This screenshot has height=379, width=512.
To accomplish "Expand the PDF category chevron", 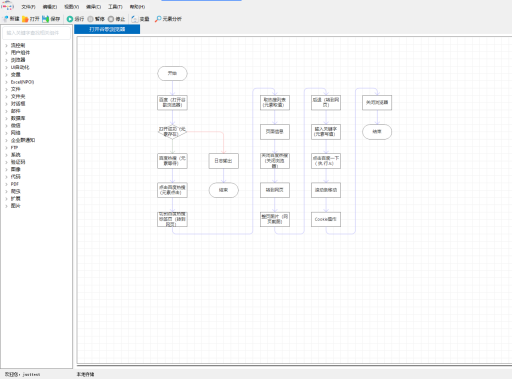I will [x=6, y=184].
